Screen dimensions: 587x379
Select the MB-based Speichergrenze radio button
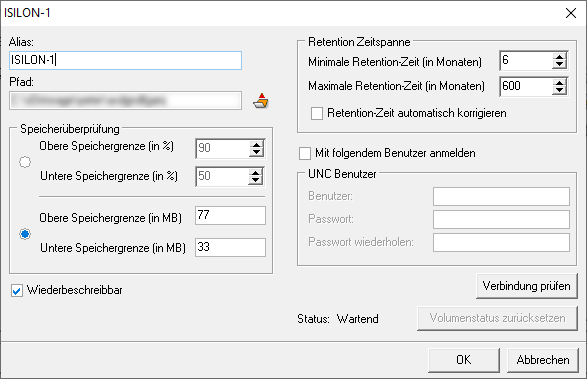click(x=25, y=234)
